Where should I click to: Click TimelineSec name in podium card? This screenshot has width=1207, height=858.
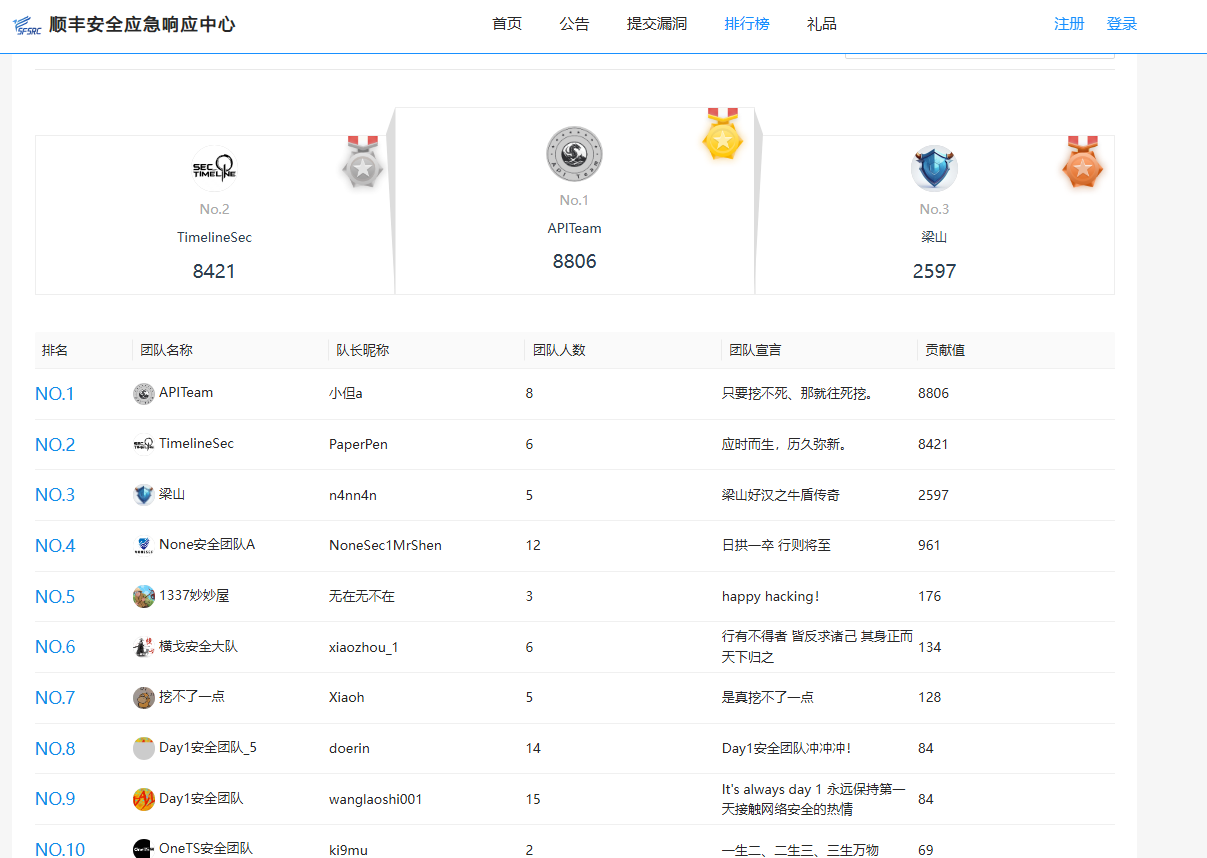tap(214, 238)
